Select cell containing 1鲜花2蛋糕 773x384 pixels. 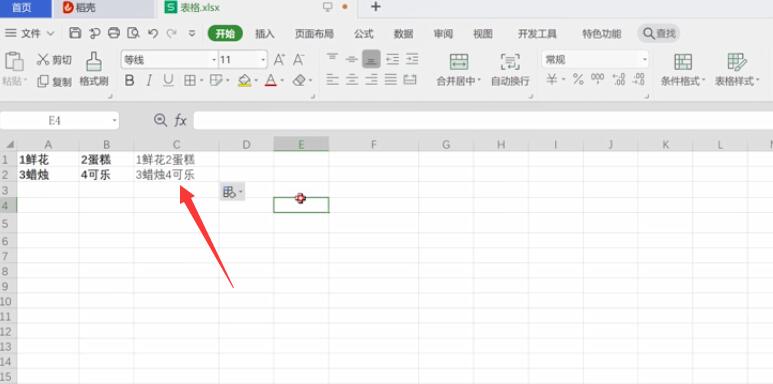176,159
